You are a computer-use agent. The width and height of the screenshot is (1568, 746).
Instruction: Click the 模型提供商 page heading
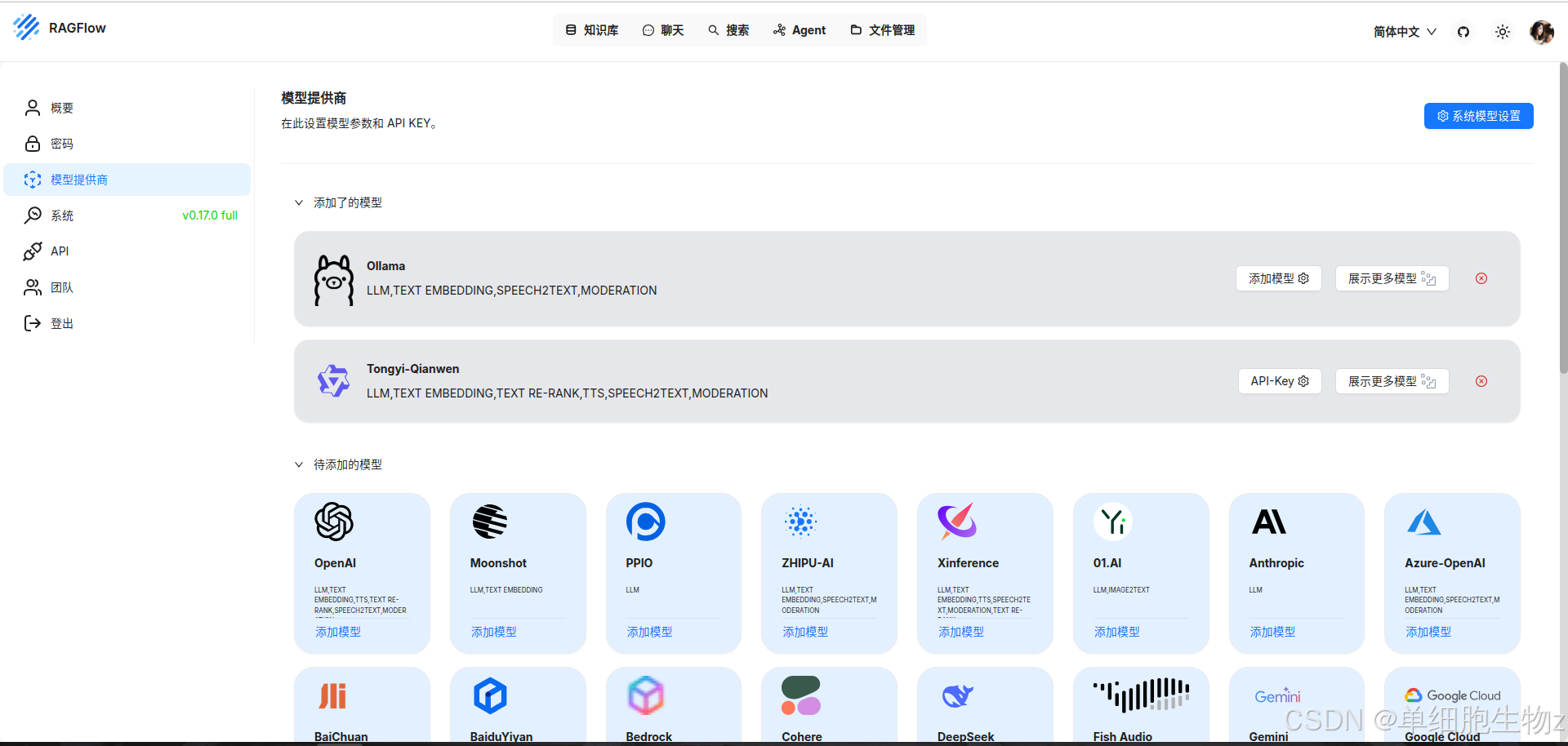click(x=314, y=98)
